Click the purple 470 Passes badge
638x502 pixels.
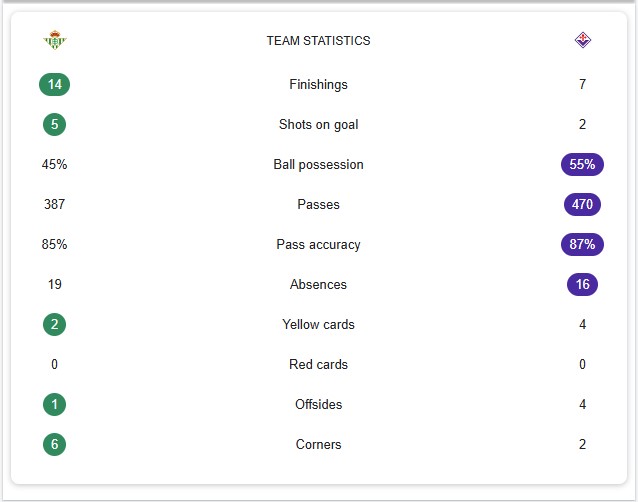pyautogui.click(x=582, y=204)
